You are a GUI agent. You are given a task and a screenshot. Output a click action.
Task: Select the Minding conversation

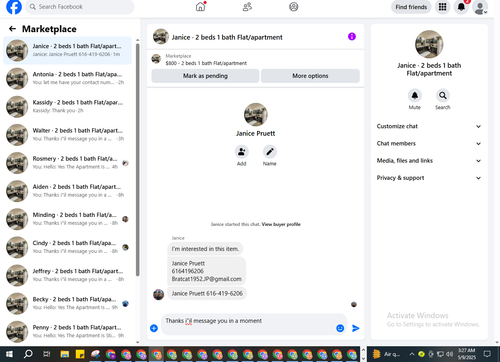click(x=67, y=219)
